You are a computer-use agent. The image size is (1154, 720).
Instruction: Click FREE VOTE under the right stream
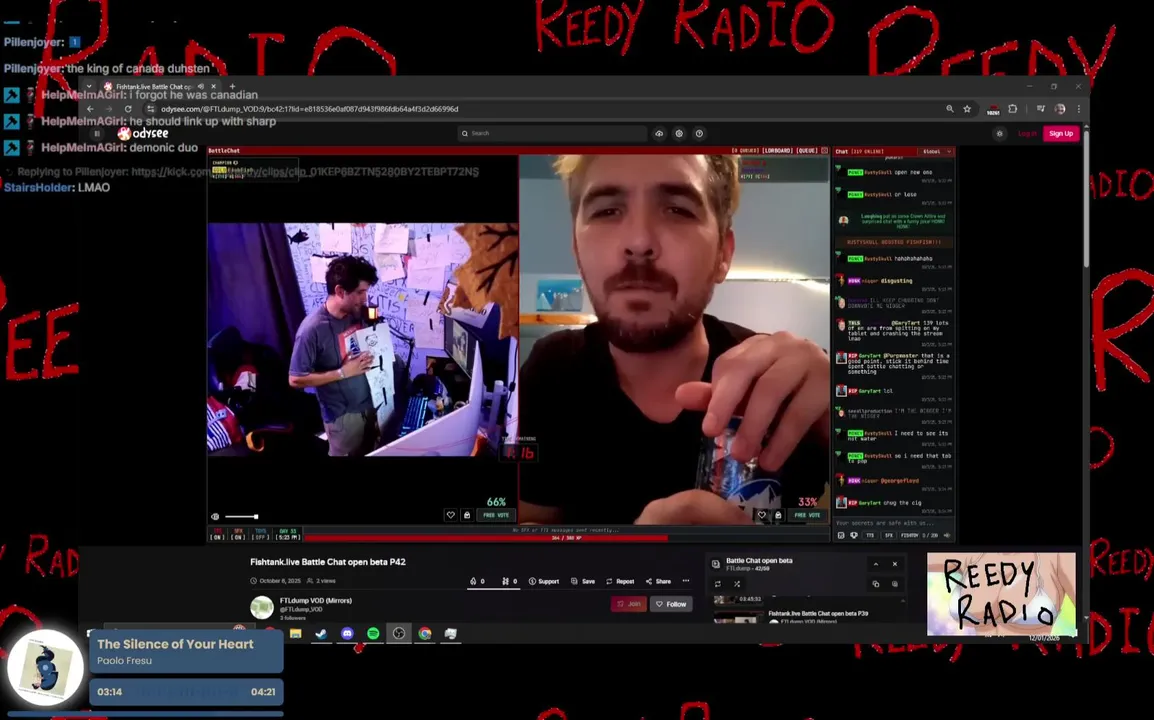(x=807, y=515)
